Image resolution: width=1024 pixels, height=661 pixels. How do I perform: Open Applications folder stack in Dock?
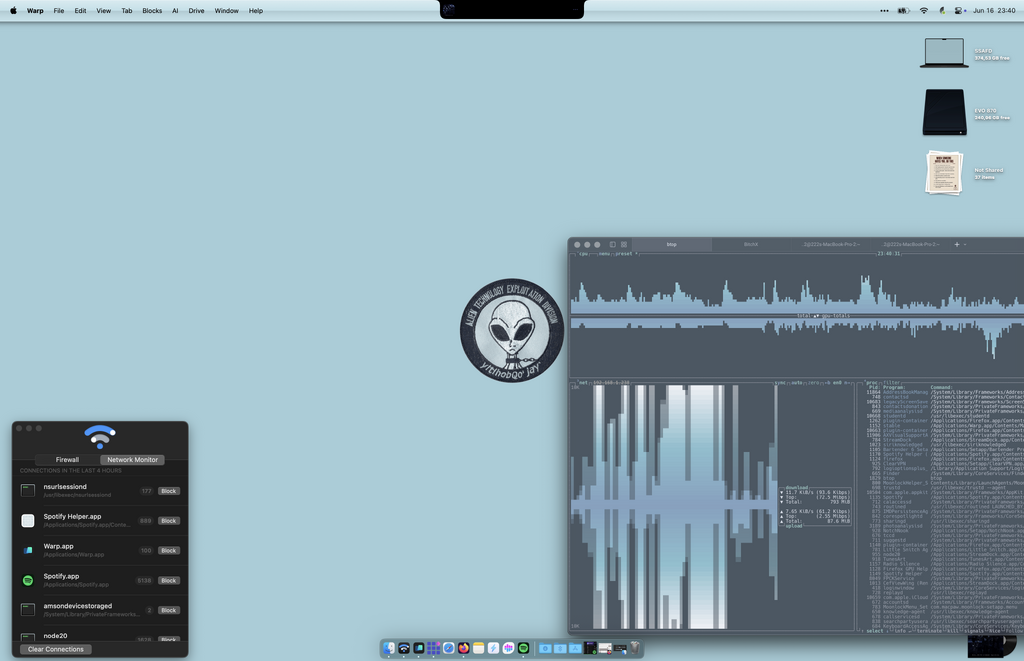pos(575,648)
